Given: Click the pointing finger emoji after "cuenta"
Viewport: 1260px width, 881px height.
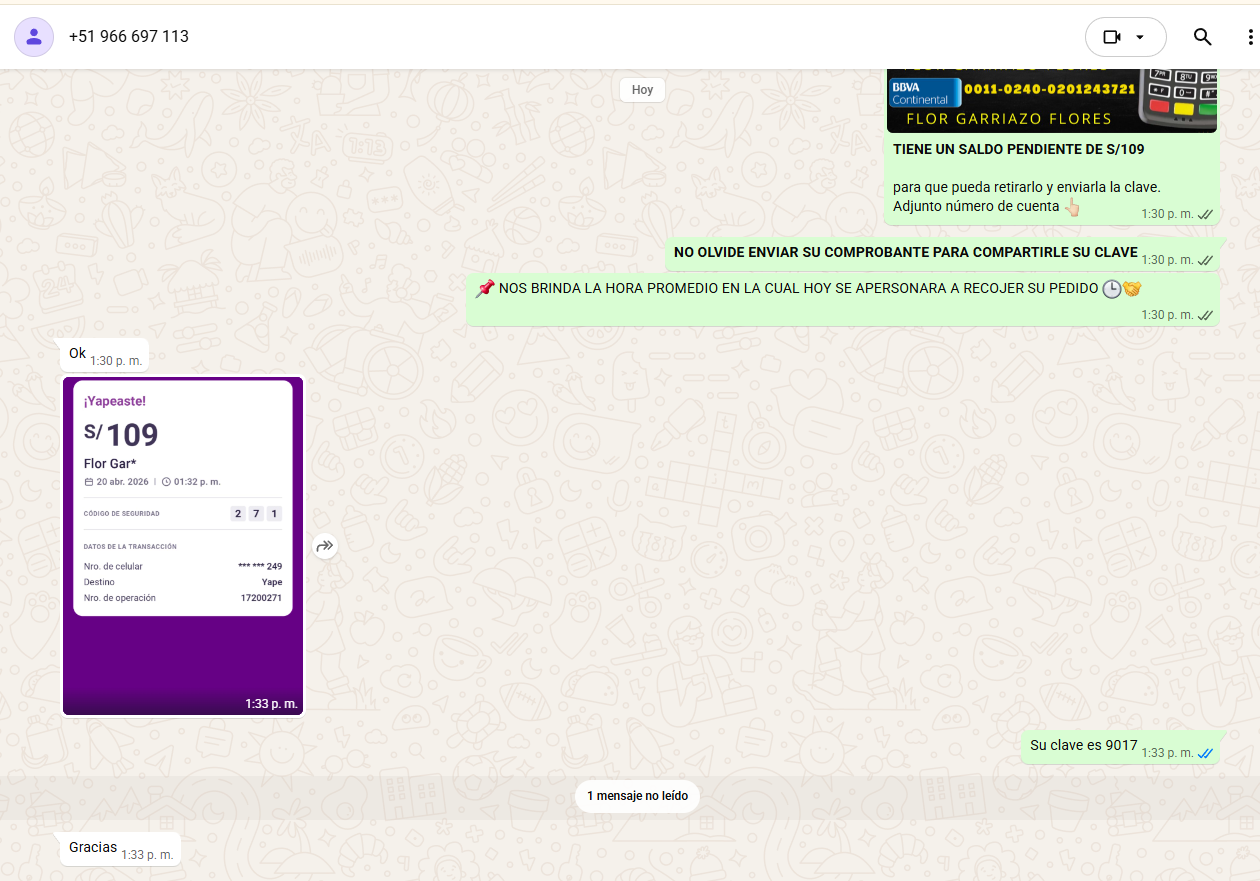Looking at the screenshot, I should [1072, 207].
